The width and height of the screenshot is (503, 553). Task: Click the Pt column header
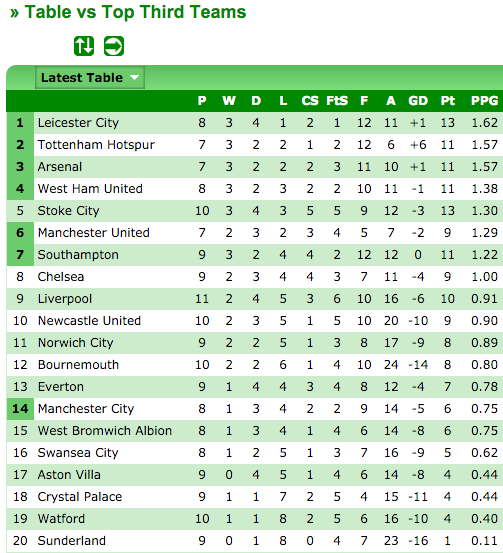point(447,101)
